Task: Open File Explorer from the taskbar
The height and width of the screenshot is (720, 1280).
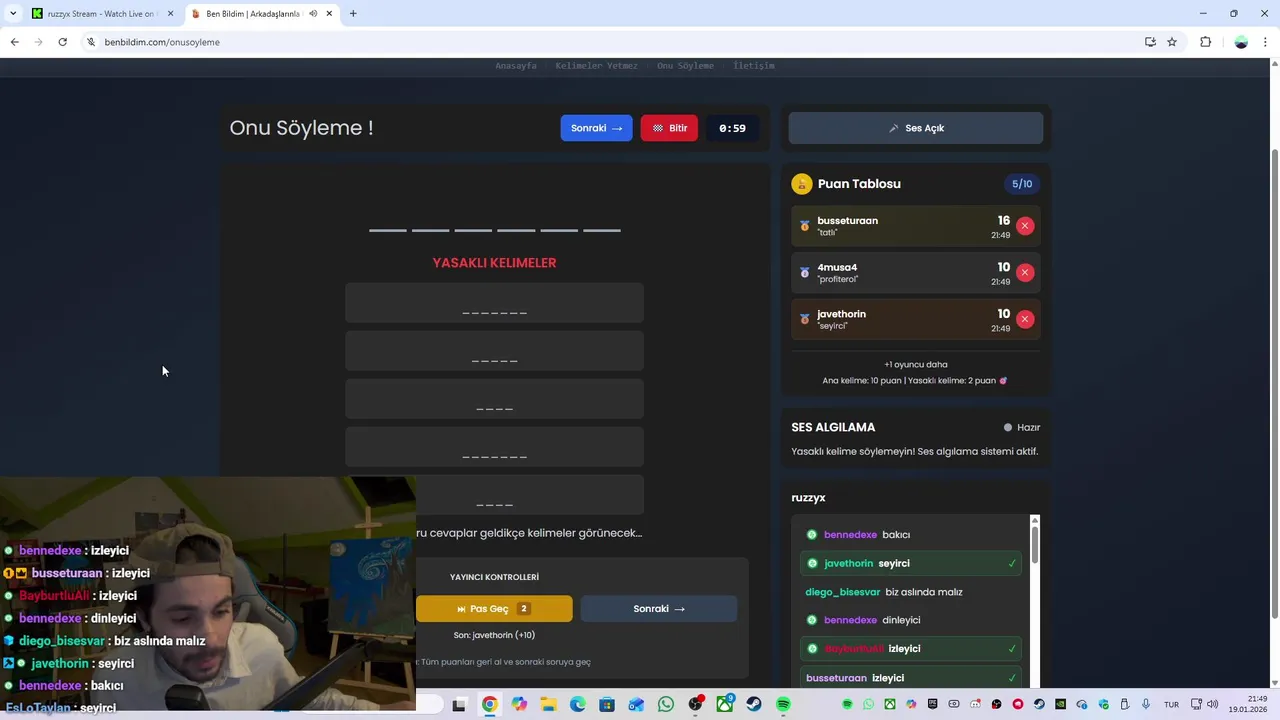Action: click(548, 705)
